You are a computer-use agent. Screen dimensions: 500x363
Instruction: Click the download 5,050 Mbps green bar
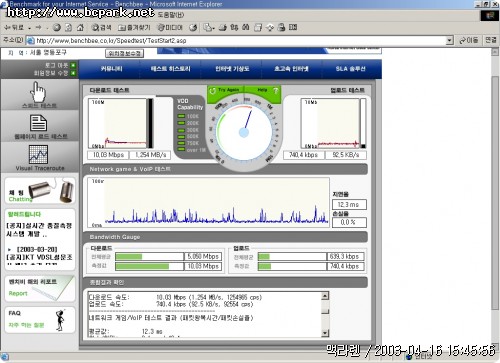[x=129, y=257]
